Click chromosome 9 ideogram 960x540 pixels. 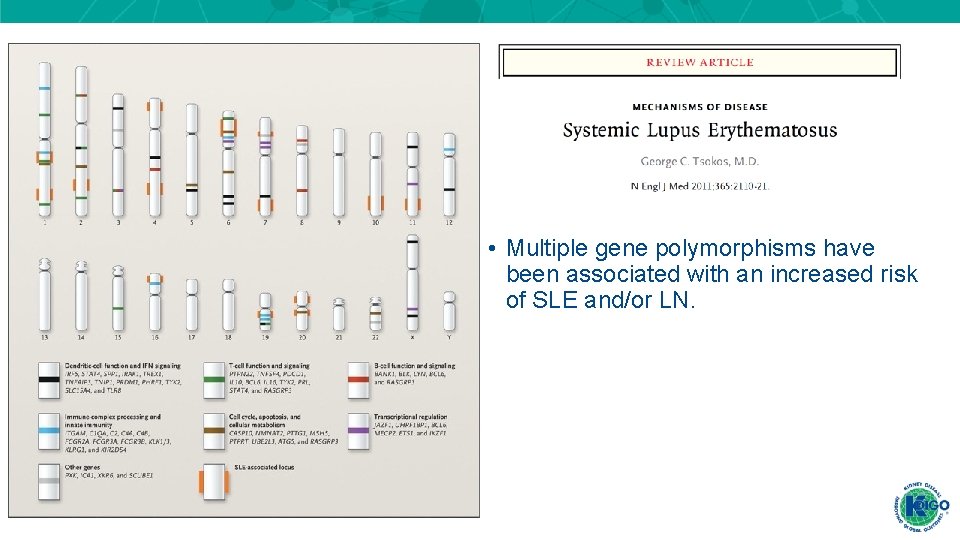[x=339, y=172]
